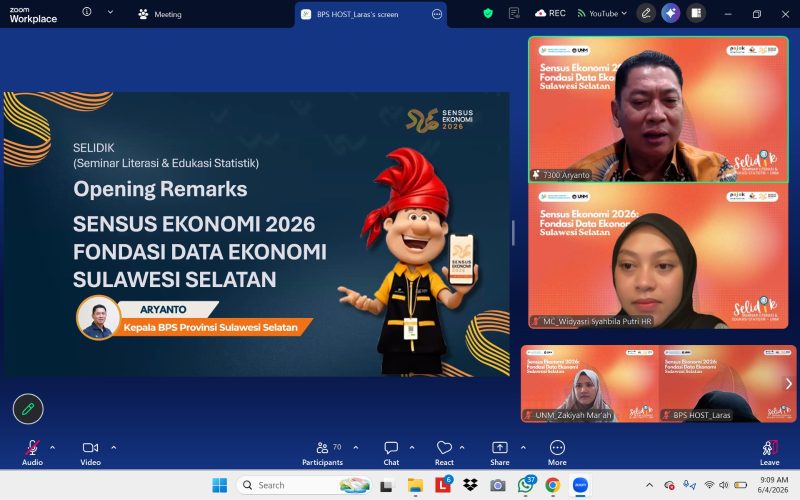The image size is (800, 500).
Task: Expand audio options arrow next to Audio
Action: coord(53,447)
